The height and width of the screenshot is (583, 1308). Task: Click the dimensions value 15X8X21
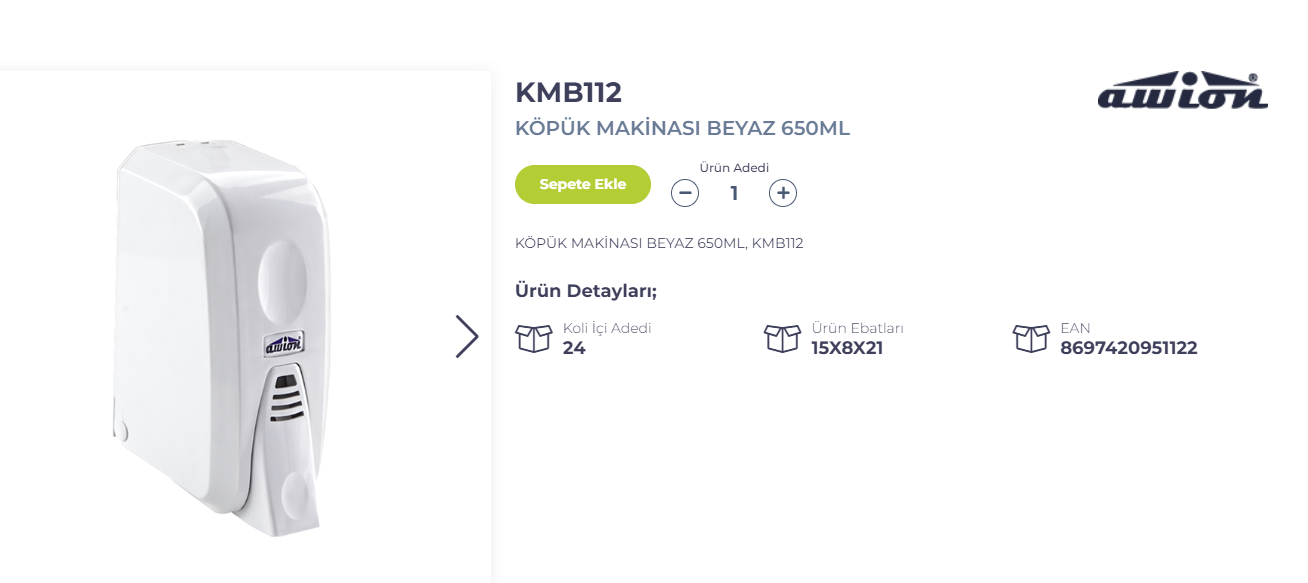(x=847, y=348)
